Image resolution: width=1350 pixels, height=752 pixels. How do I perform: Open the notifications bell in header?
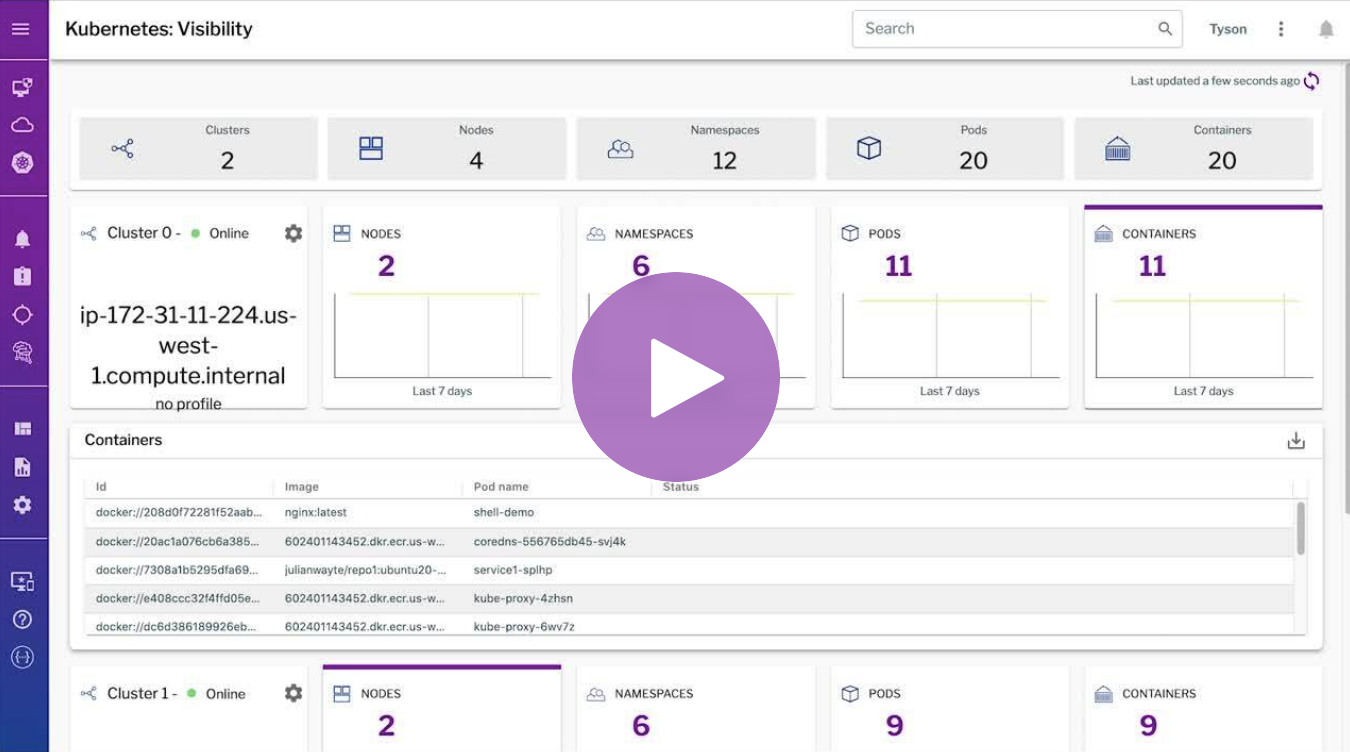tap(1326, 29)
